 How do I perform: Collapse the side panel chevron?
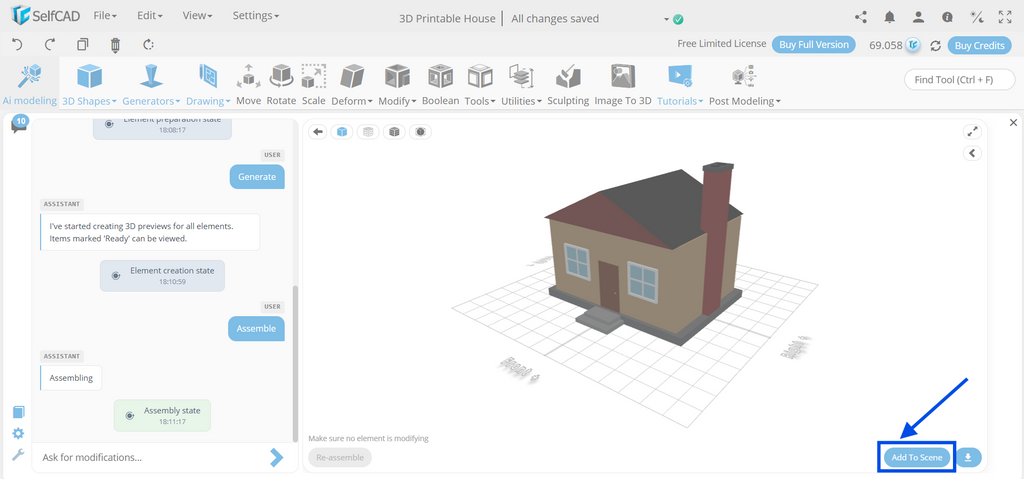[972, 153]
